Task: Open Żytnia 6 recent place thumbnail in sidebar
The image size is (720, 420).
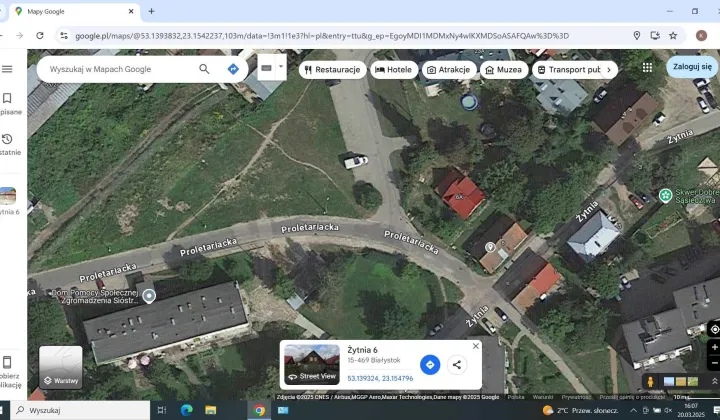Action: [8, 196]
